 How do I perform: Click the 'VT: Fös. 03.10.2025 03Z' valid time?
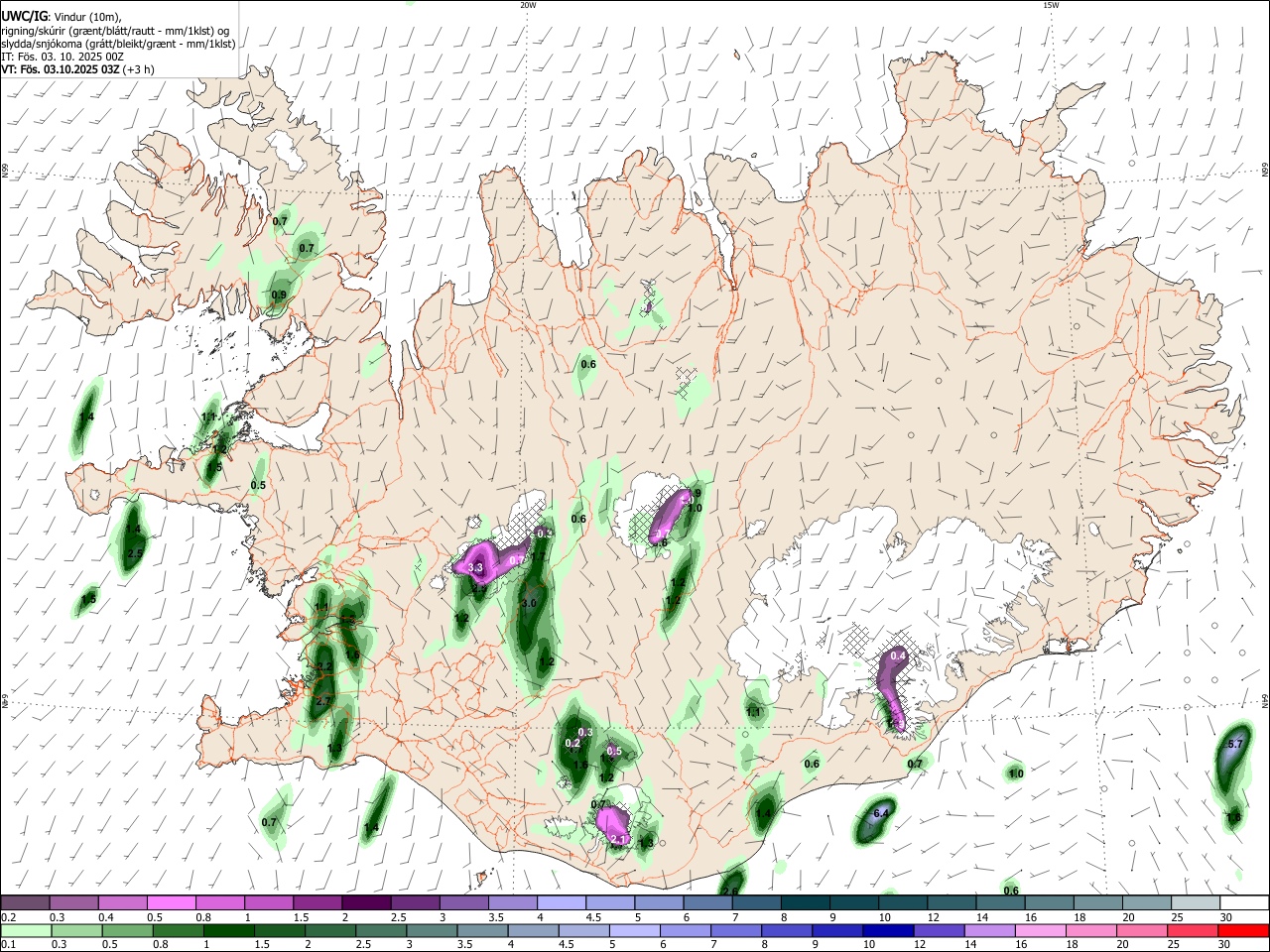(x=61, y=69)
